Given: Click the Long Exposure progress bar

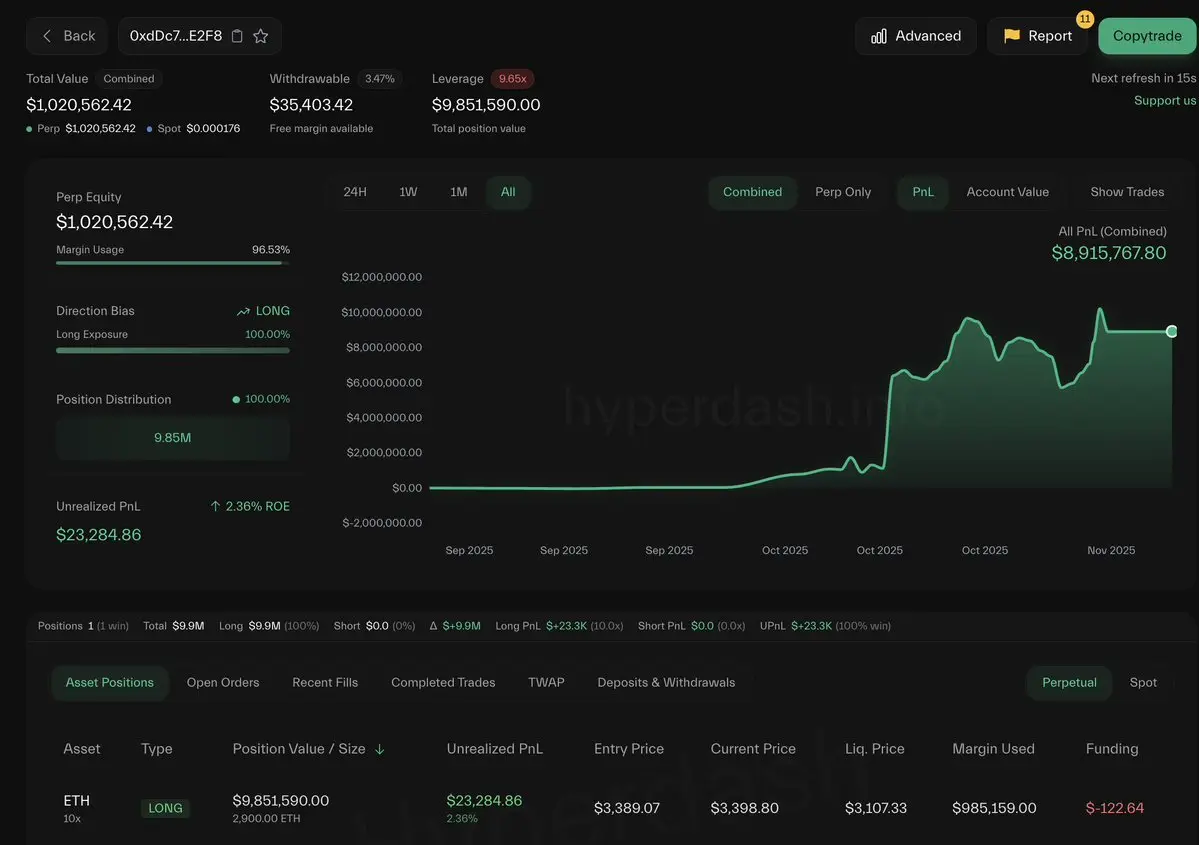Looking at the screenshot, I should 173,350.
